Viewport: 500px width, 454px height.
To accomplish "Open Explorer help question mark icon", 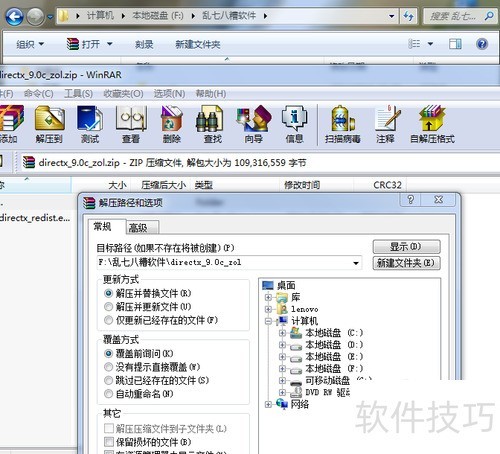I will (x=482, y=44).
